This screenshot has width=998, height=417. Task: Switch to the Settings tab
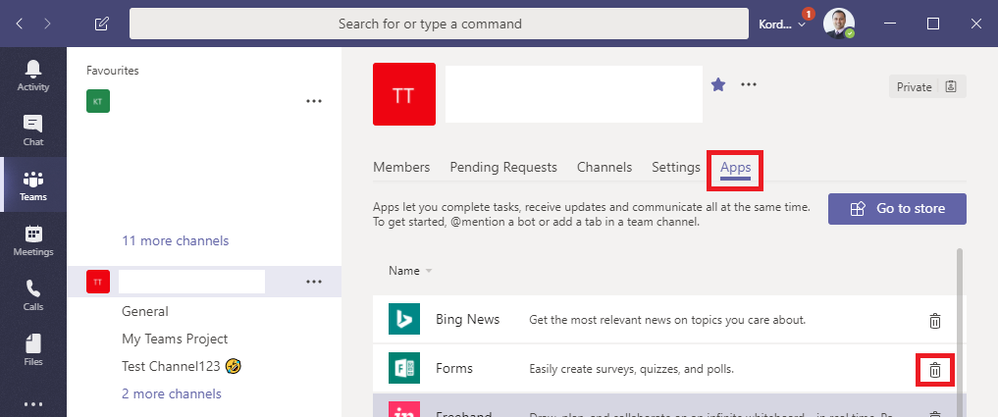(676, 167)
